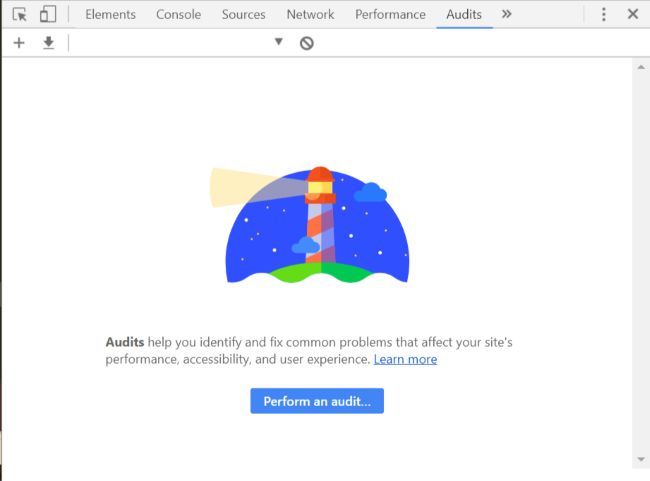Click the scrollbar down arrow
Viewport: 650px width, 481px height.
click(641, 459)
